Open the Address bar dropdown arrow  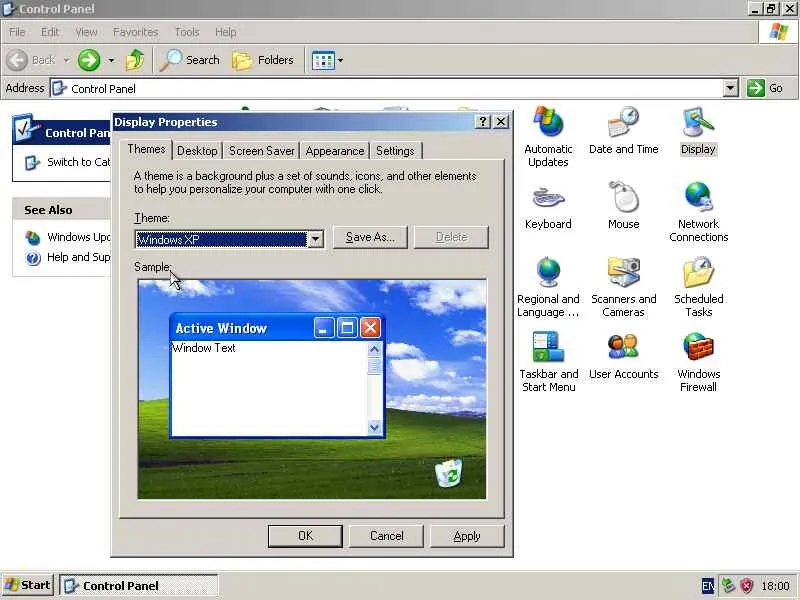[x=731, y=88]
